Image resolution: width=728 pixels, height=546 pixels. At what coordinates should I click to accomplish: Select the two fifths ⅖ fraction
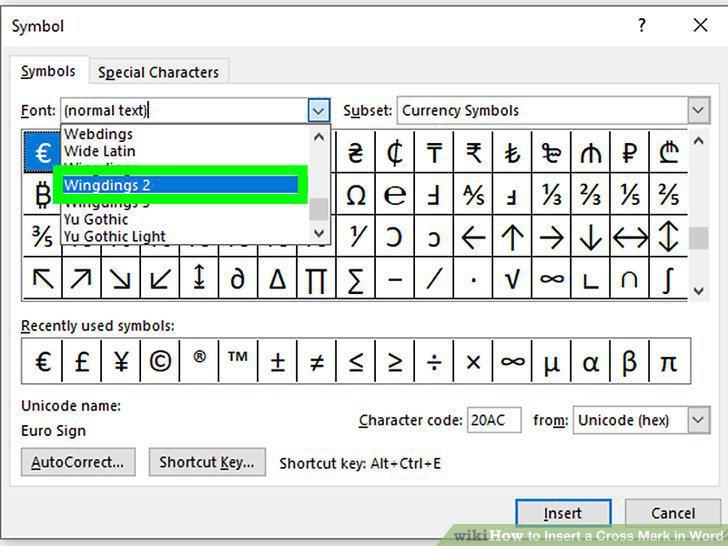coord(668,194)
